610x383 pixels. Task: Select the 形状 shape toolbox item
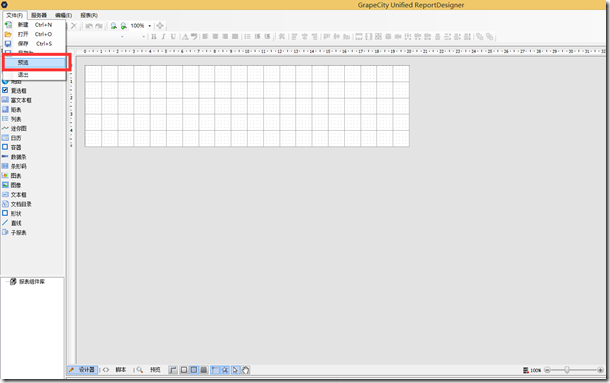click(12, 213)
